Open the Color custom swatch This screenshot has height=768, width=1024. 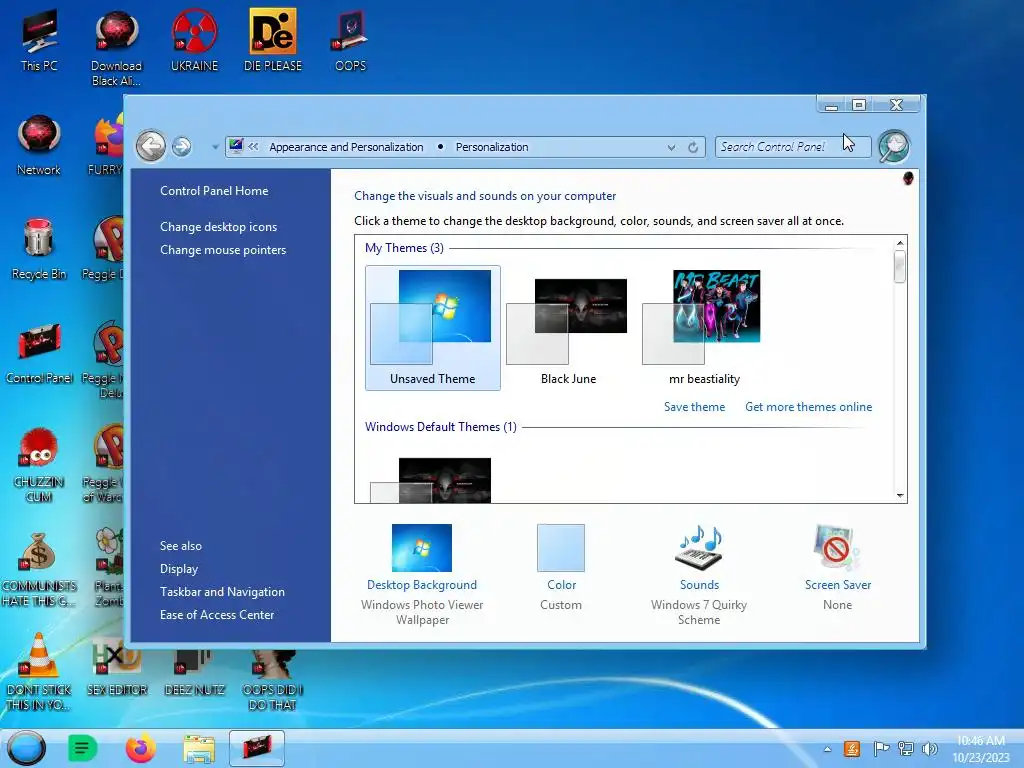point(561,547)
